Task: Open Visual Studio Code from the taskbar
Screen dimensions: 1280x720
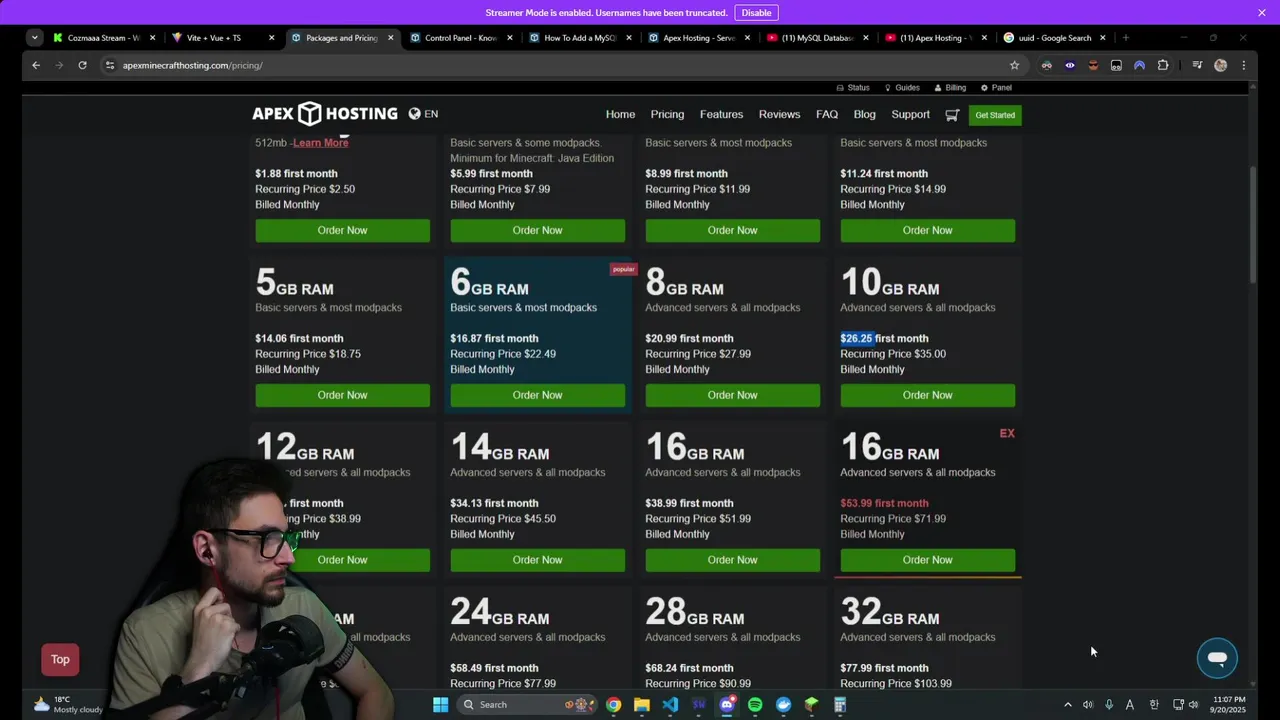Action: [670, 705]
